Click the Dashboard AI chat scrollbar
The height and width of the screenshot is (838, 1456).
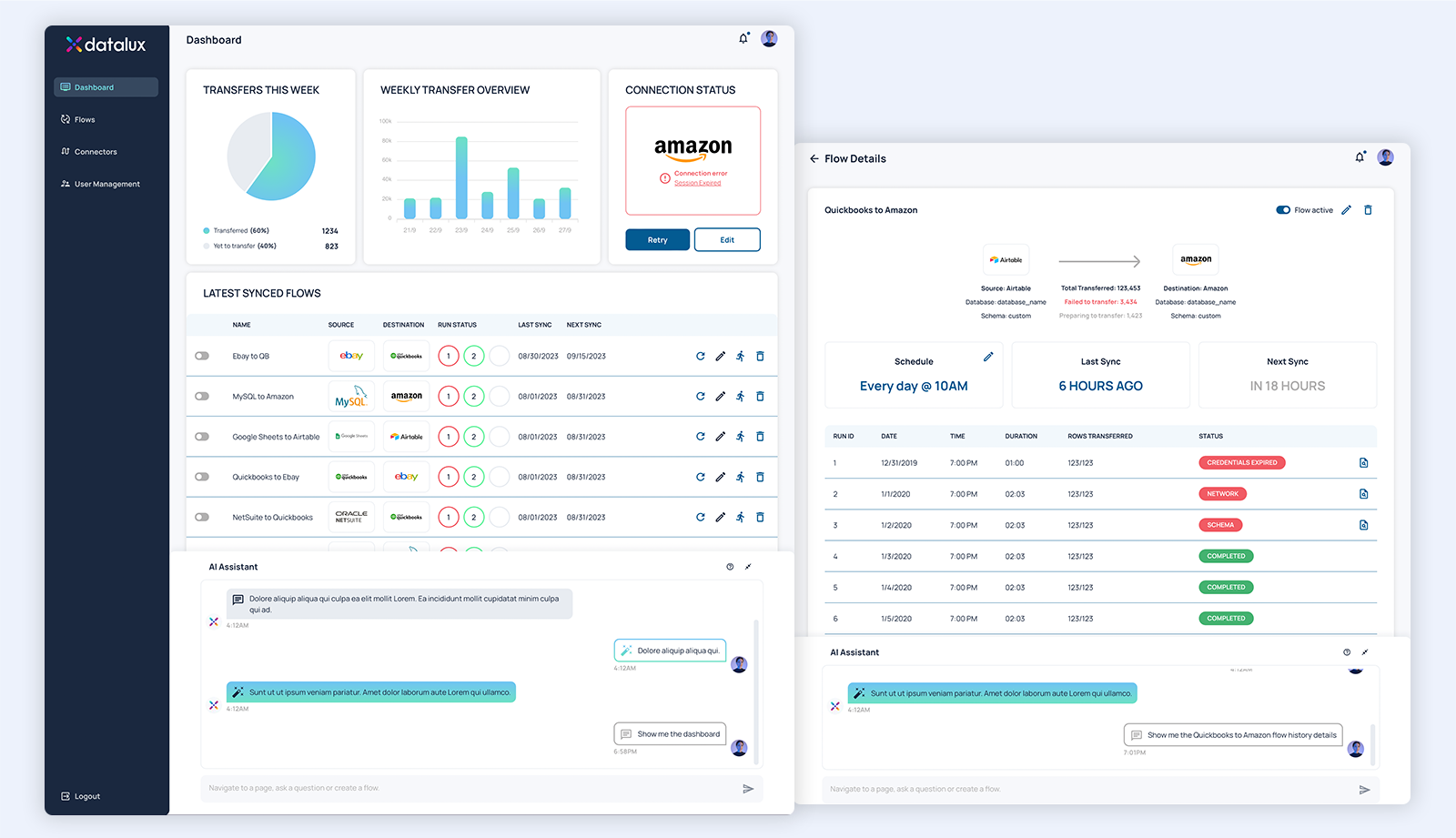coord(756,692)
